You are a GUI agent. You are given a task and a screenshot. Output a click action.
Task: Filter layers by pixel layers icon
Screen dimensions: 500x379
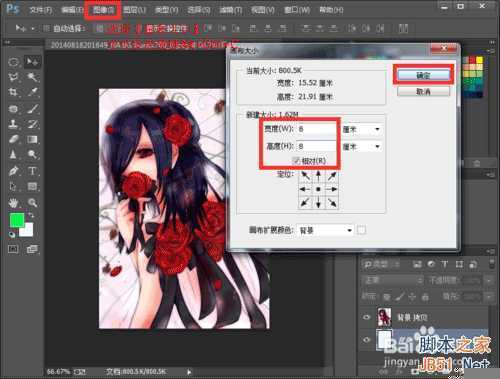pyautogui.click(x=417, y=264)
